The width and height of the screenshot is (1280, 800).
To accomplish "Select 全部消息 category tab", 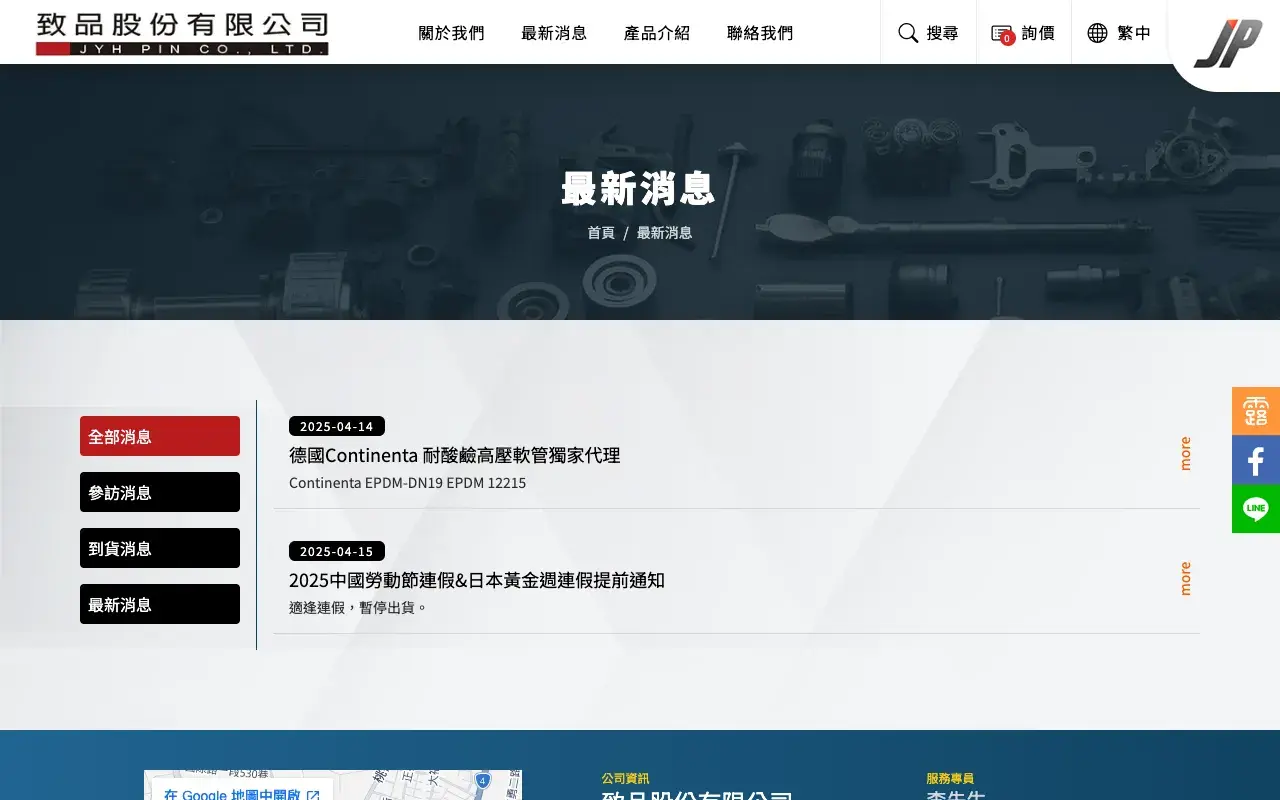I will [160, 436].
